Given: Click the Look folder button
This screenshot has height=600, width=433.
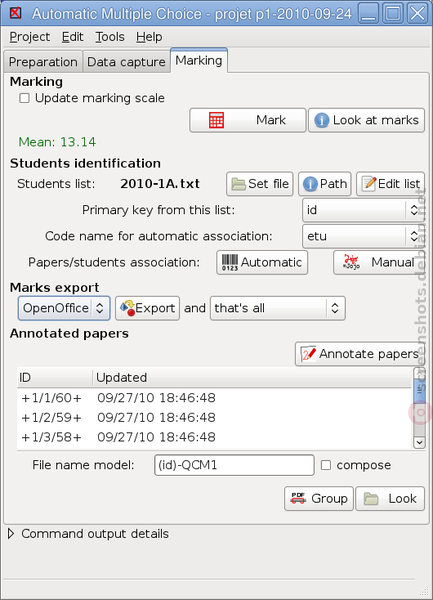Looking at the screenshot, I should (390, 499).
